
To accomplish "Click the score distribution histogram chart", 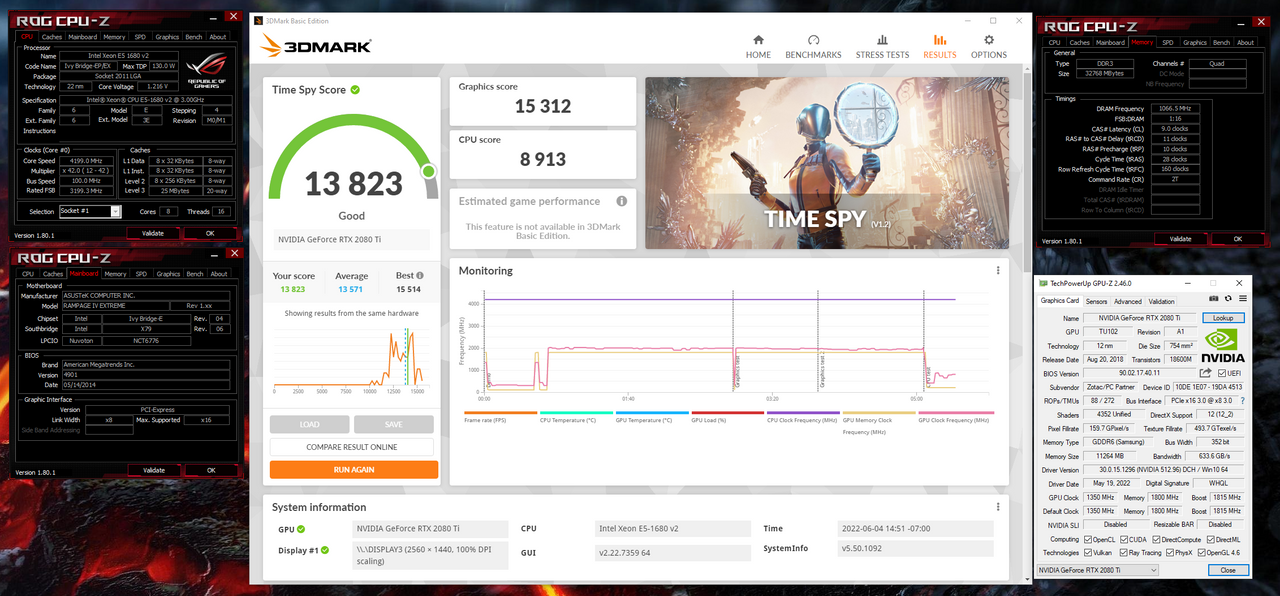I will click(352, 360).
